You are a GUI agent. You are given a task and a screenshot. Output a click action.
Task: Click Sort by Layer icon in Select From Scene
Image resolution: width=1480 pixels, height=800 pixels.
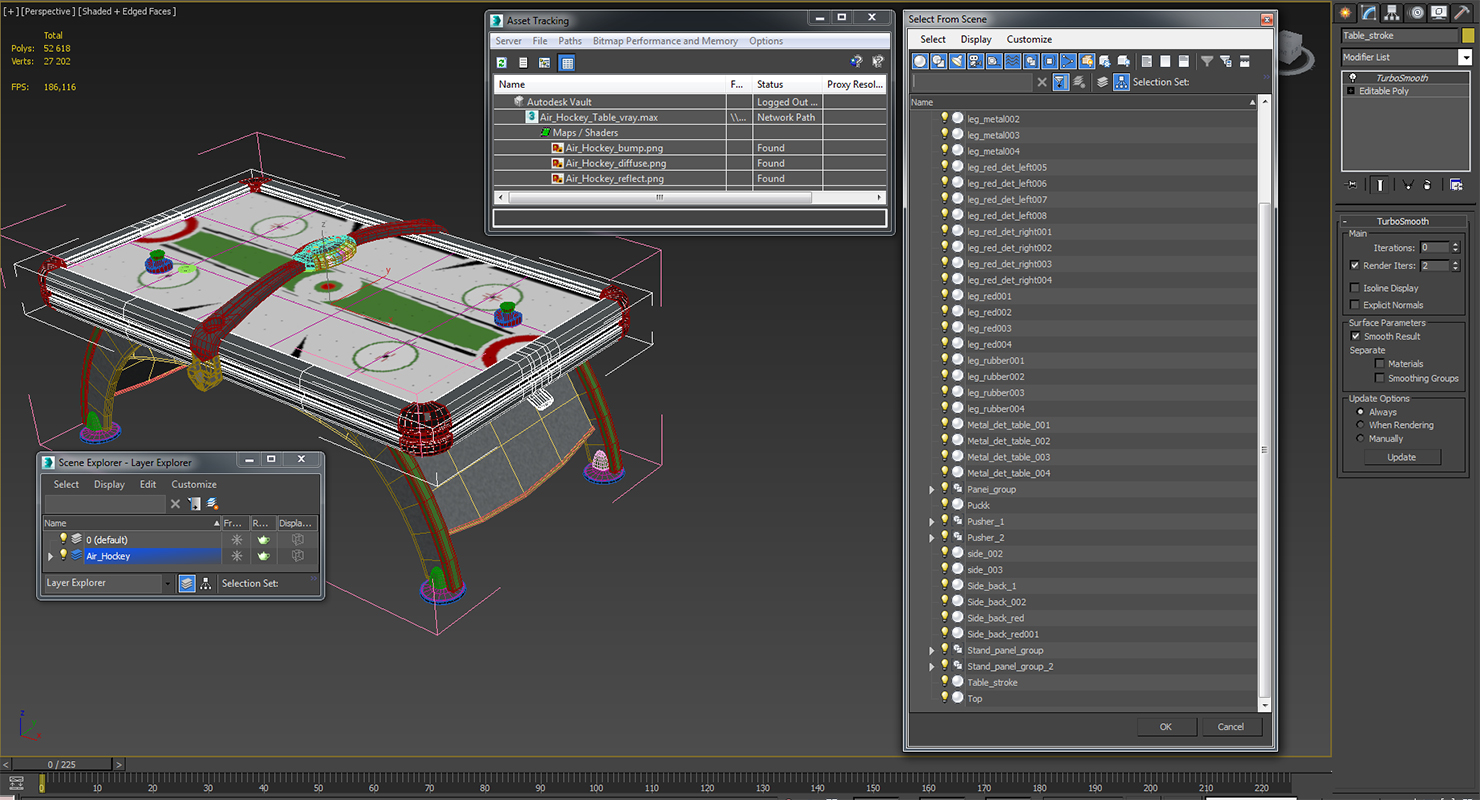coord(1102,82)
